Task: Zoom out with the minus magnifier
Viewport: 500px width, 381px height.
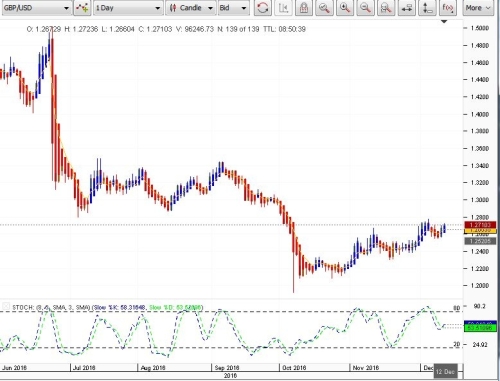Action: (x=365, y=8)
